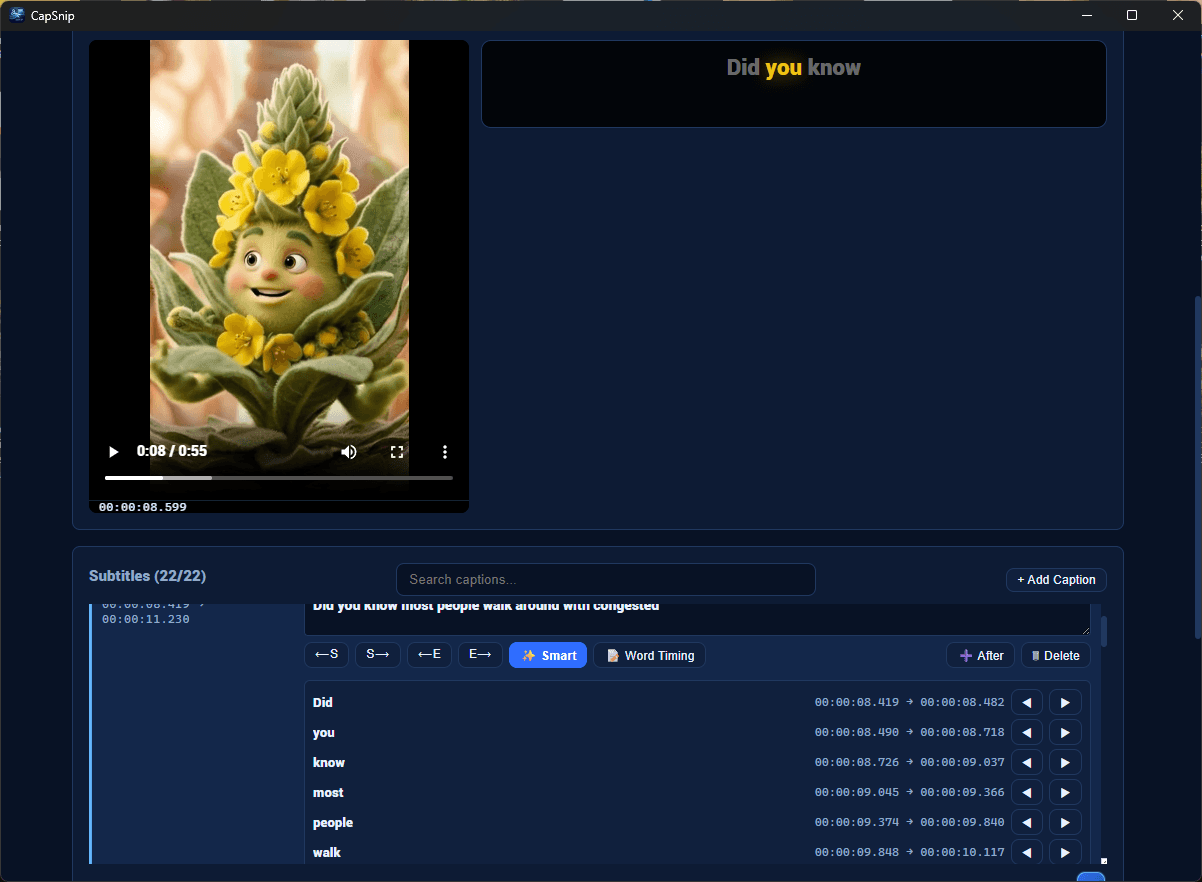Nudge word 'people' later

[1065, 823]
